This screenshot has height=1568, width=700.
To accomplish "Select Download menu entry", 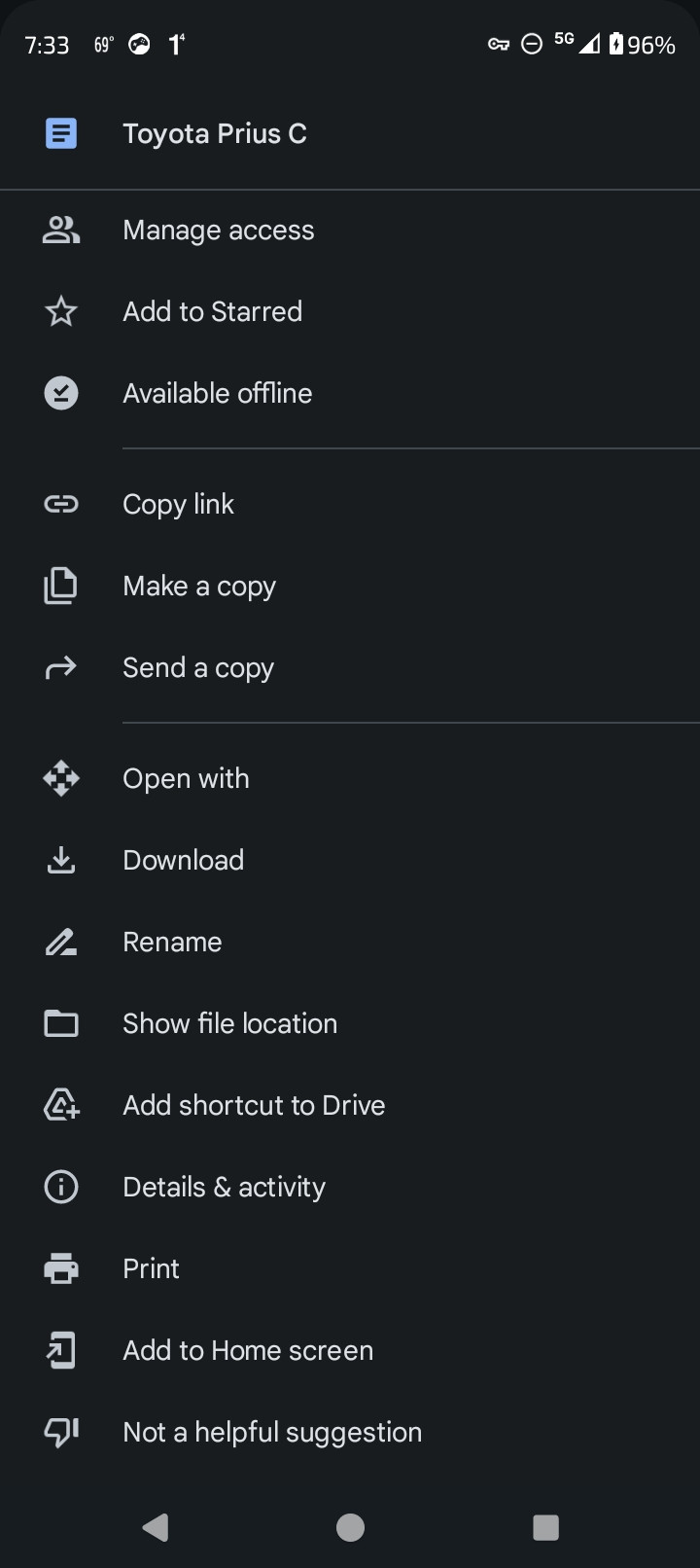I will [350, 860].
